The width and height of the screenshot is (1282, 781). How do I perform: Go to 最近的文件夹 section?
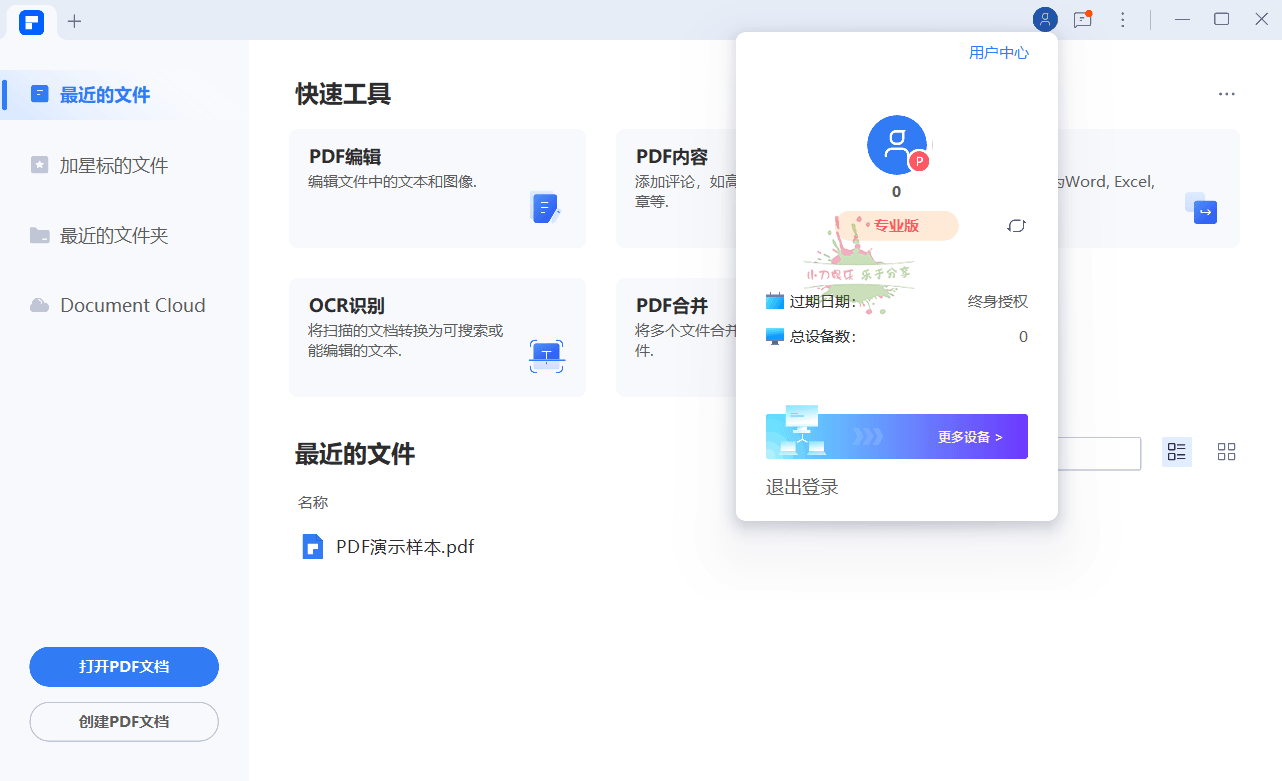click(113, 236)
